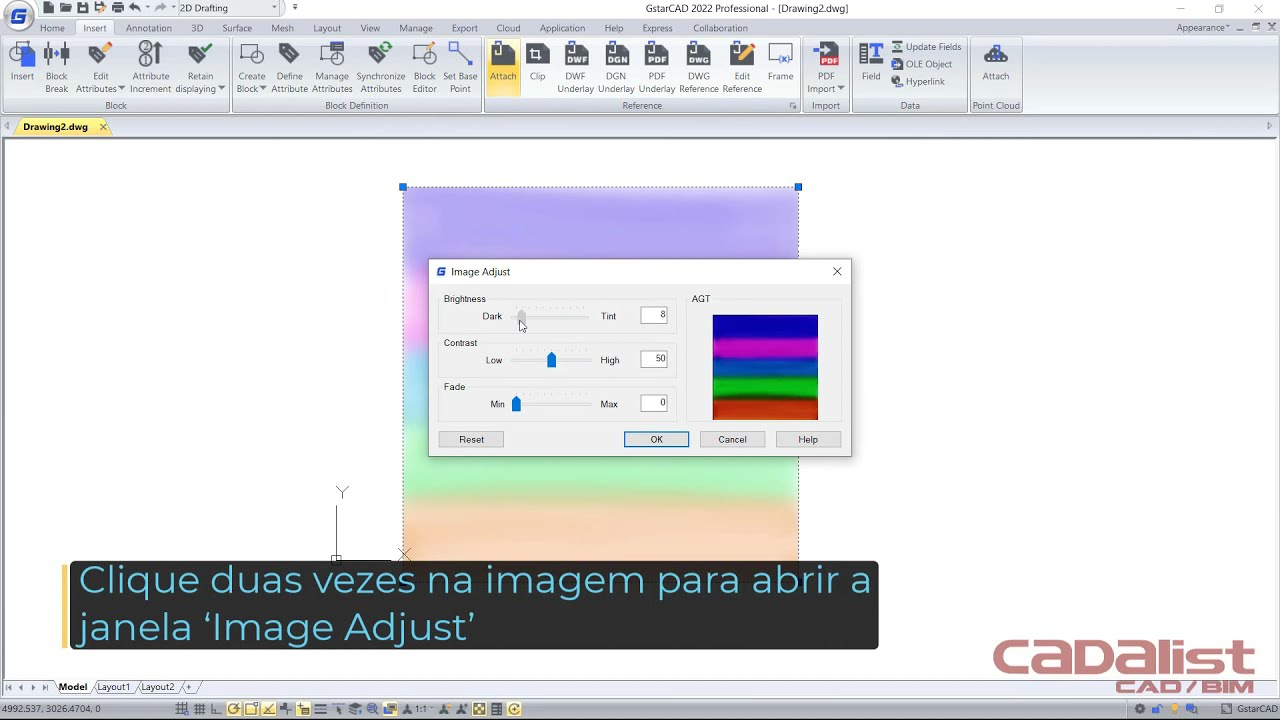Image resolution: width=1280 pixels, height=720 pixels.
Task: Open the Appearance dropdown
Action: click(1203, 28)
